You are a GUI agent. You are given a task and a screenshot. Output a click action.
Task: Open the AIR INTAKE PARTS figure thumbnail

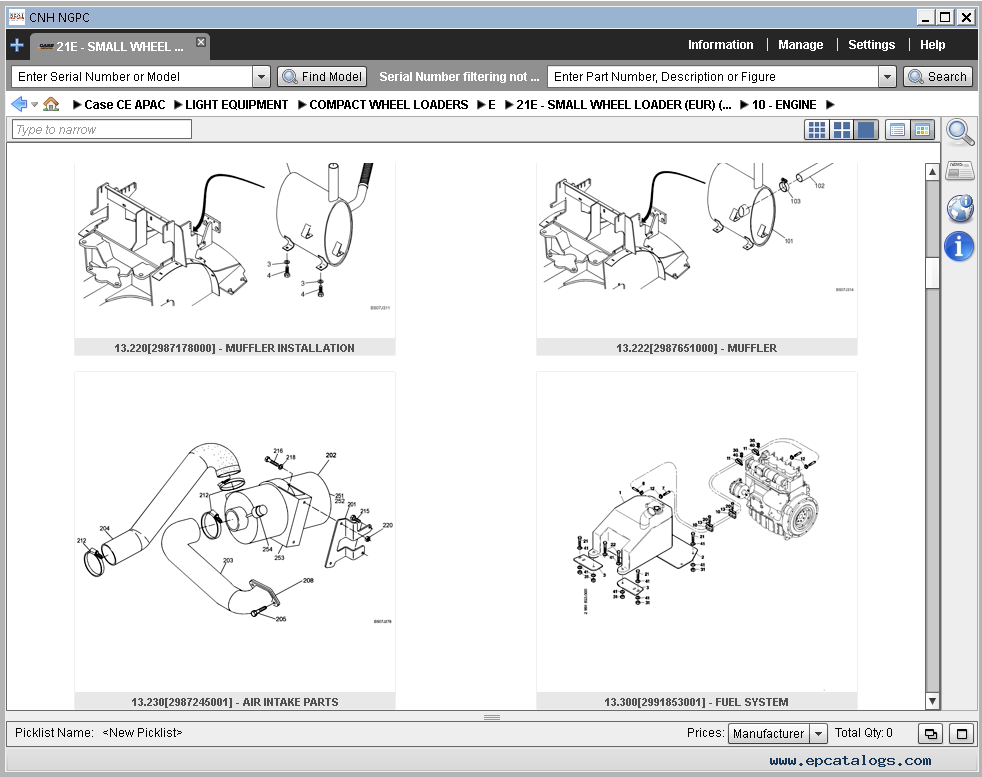tap(235, 532)
